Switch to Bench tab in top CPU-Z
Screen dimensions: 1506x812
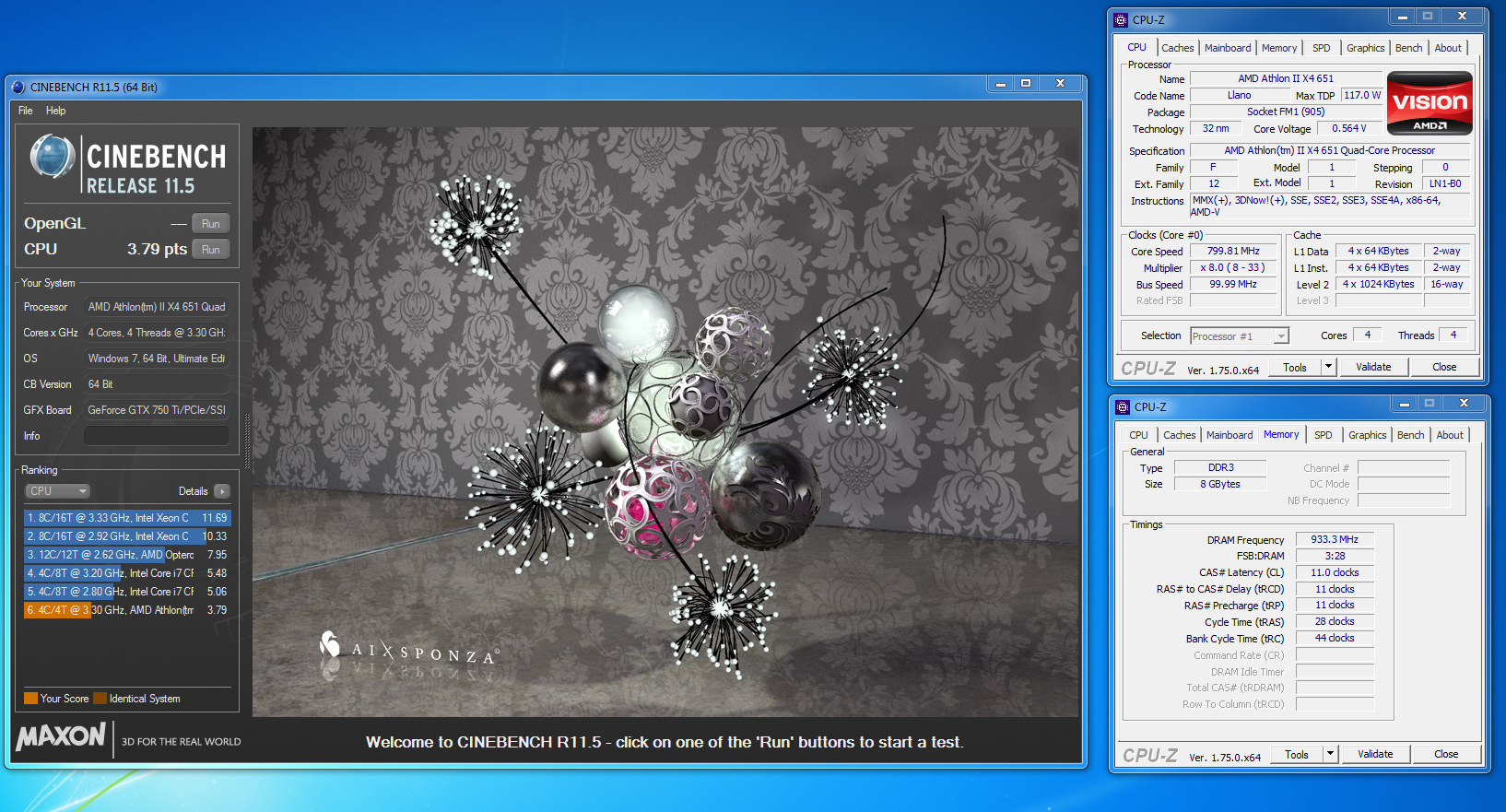tap(1408, 48)
